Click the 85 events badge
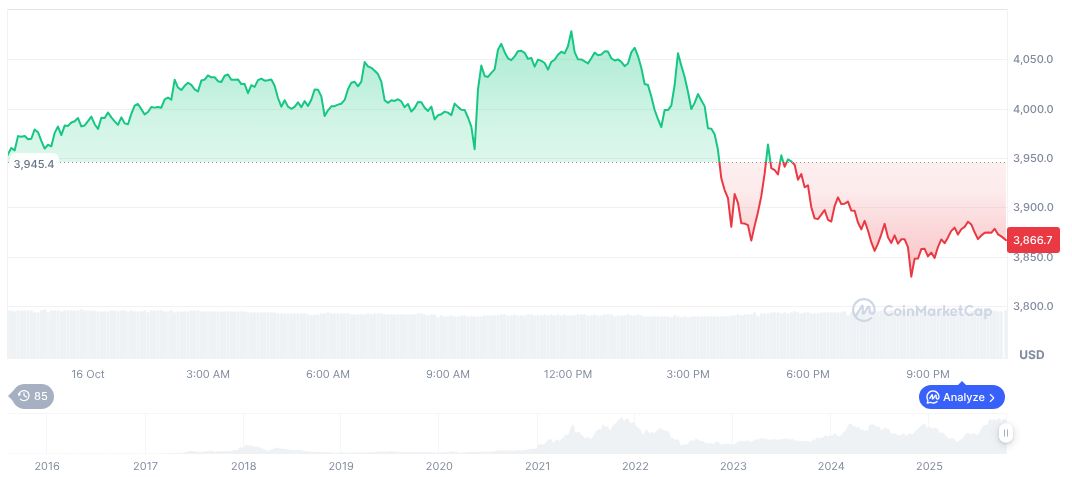 coord(33,396)
